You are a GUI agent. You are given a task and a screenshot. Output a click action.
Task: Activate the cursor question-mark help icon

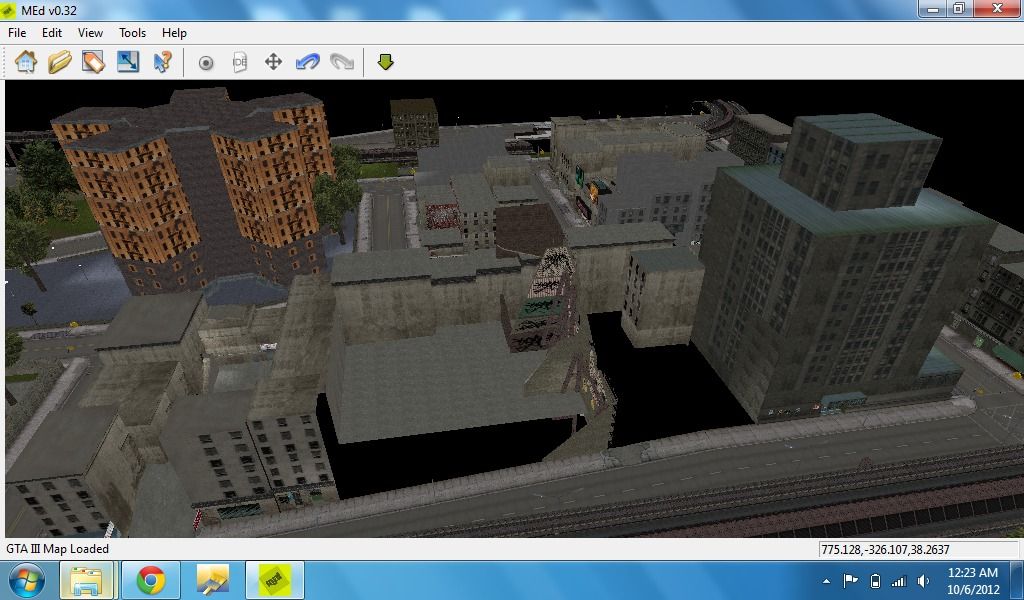point(162,62)
